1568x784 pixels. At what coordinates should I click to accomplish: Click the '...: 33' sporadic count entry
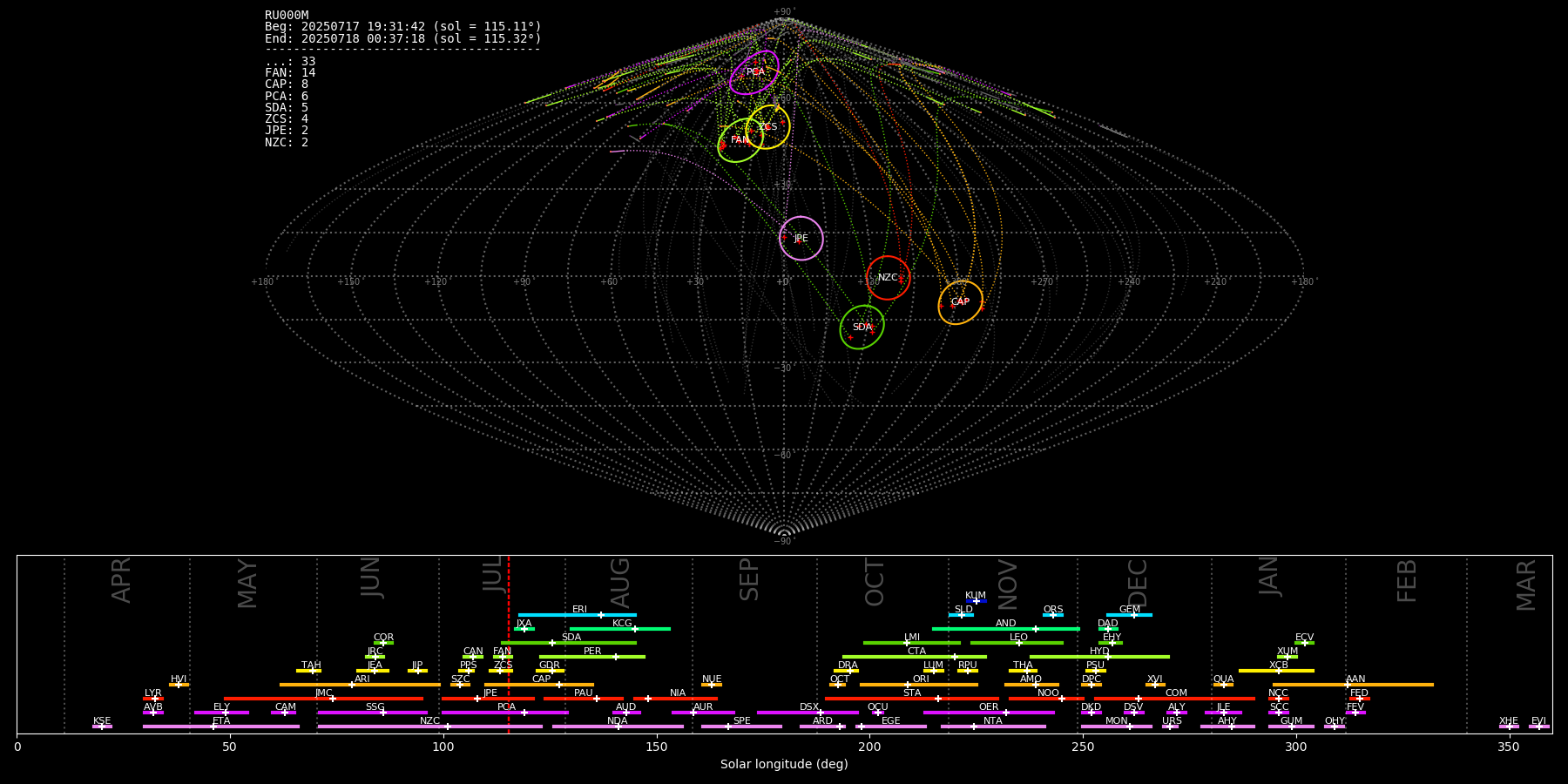point(290,62)
